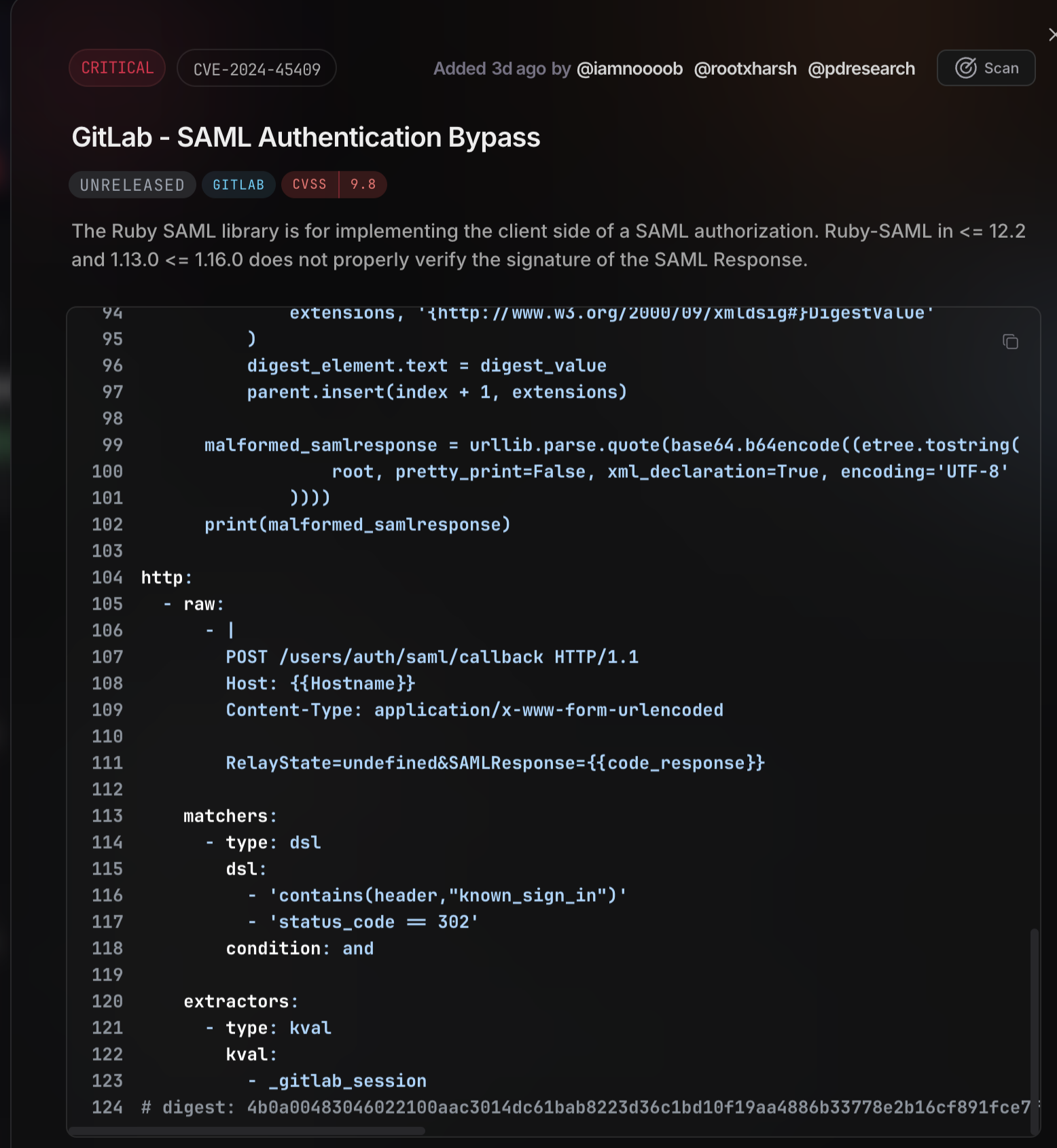Screen dimensions: 1057x1148
Task: Click the CVSS 9.8 score badge
Action: click(334, 185)
